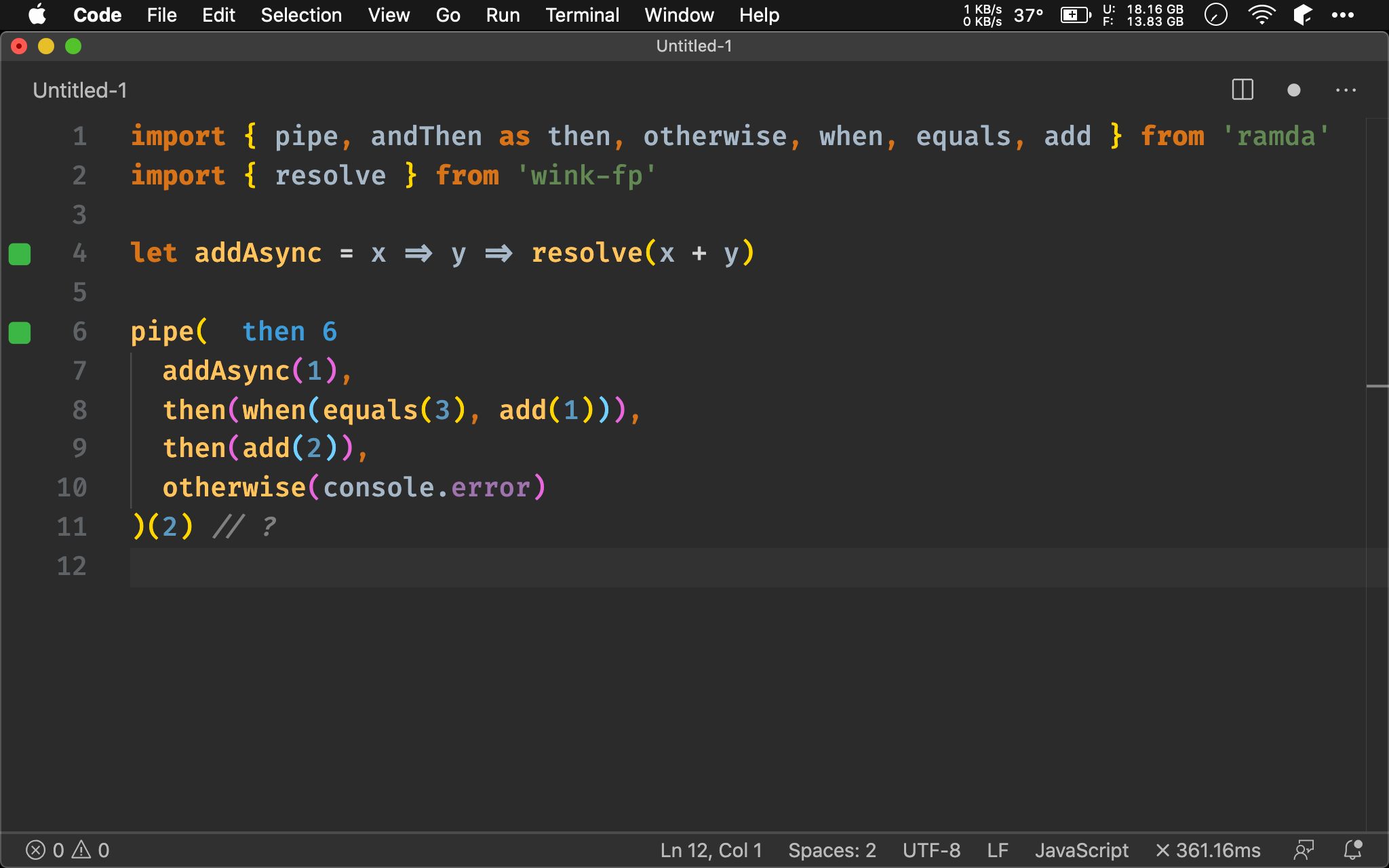Image resolution: width=1389 pixels, height=868 pixels.
Task: Click the disk usage 18.16 GB indicator
Action: pyautogui.click(x=1143, y=15)
